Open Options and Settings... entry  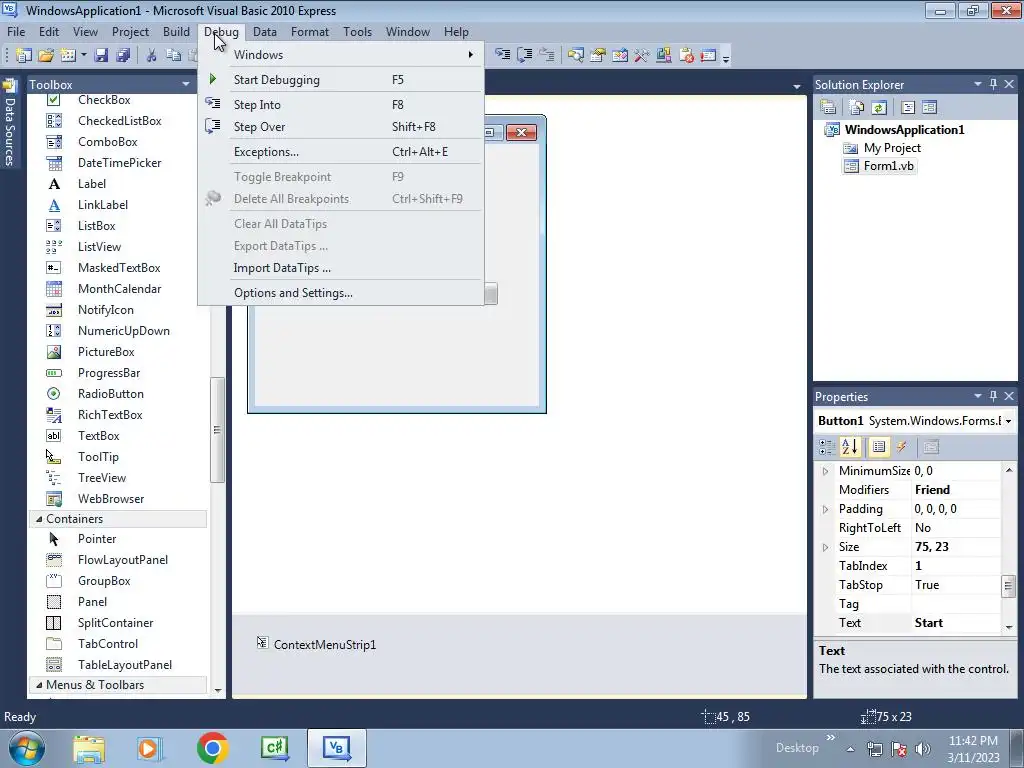point(341,293)
